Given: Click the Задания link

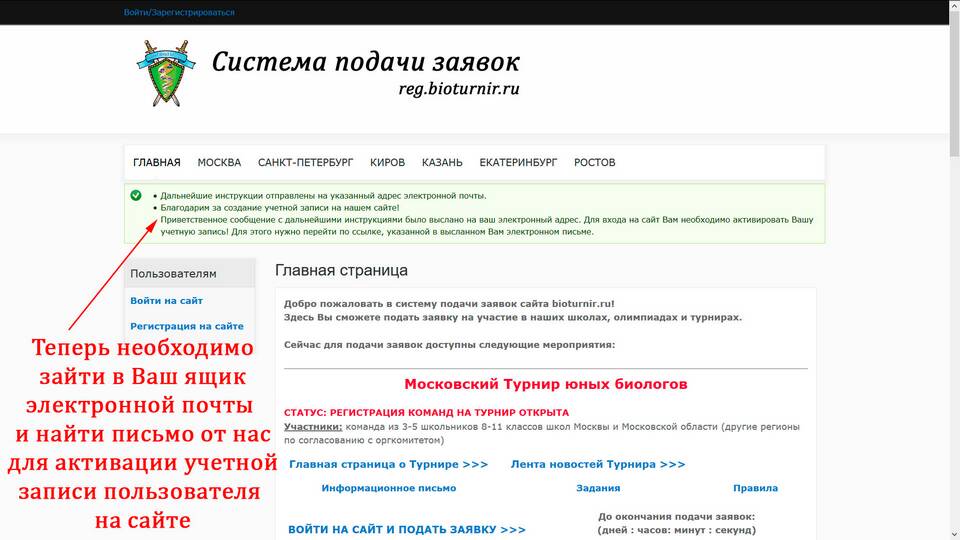Looking at the screenshot, I should click(x=598, y=488).
